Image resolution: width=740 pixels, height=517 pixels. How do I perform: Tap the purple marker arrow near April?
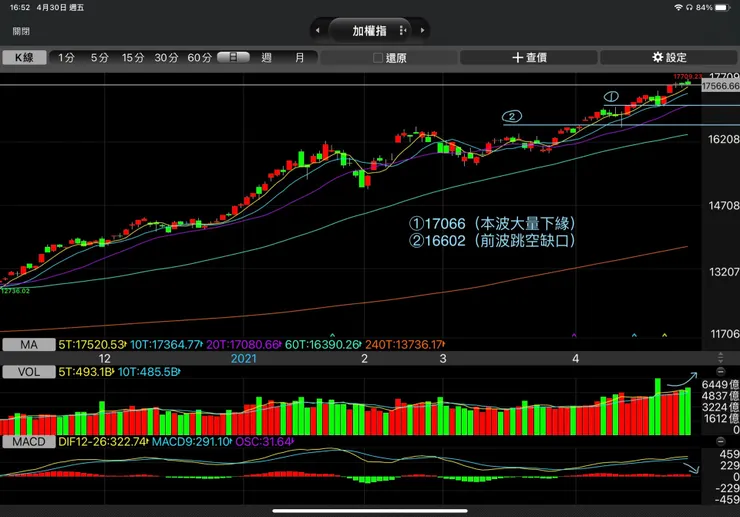[574, 335]
